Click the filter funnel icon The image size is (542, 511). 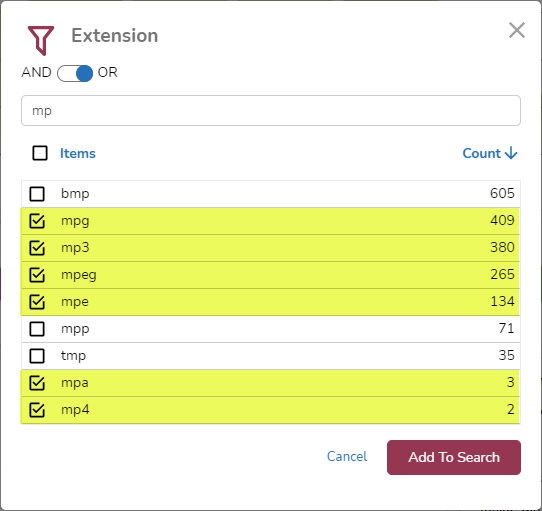(x=41, y=40)
